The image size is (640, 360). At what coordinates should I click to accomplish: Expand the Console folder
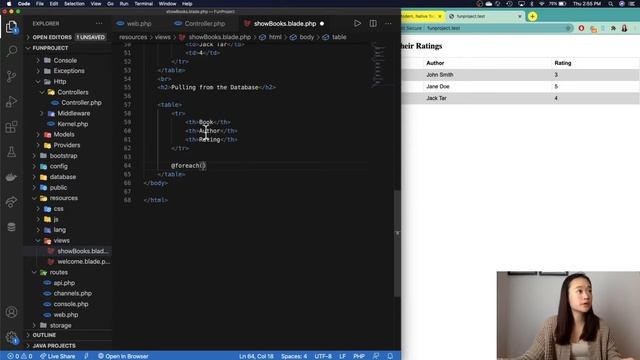tap(65, 60)
